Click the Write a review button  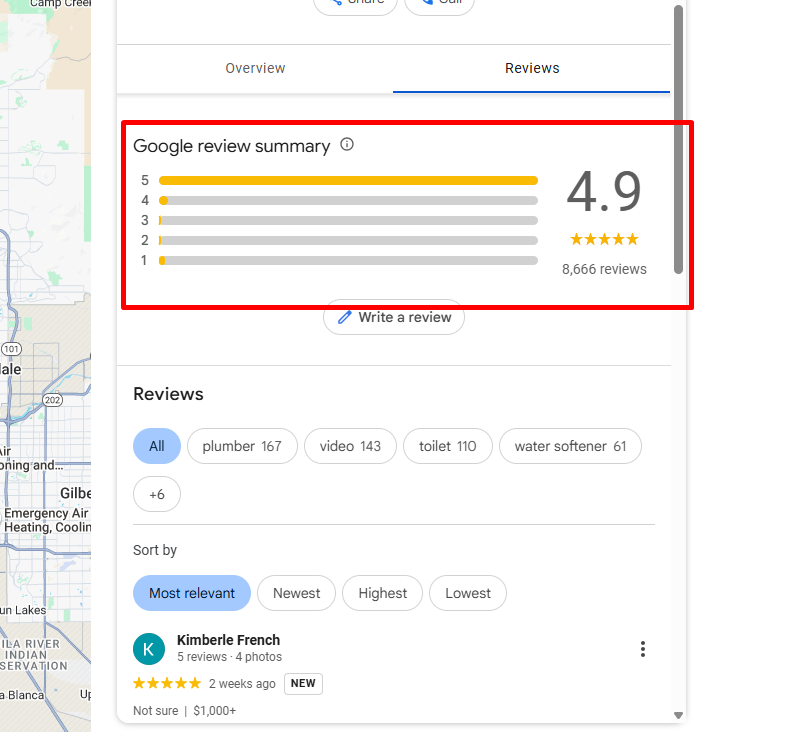(394, 317)
